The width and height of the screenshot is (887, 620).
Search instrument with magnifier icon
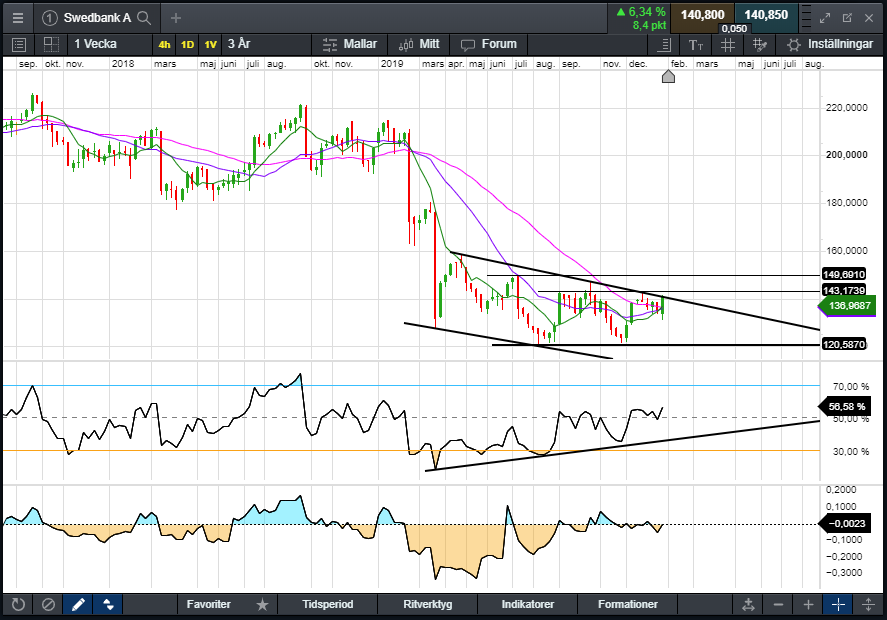[x=144, y=18]
